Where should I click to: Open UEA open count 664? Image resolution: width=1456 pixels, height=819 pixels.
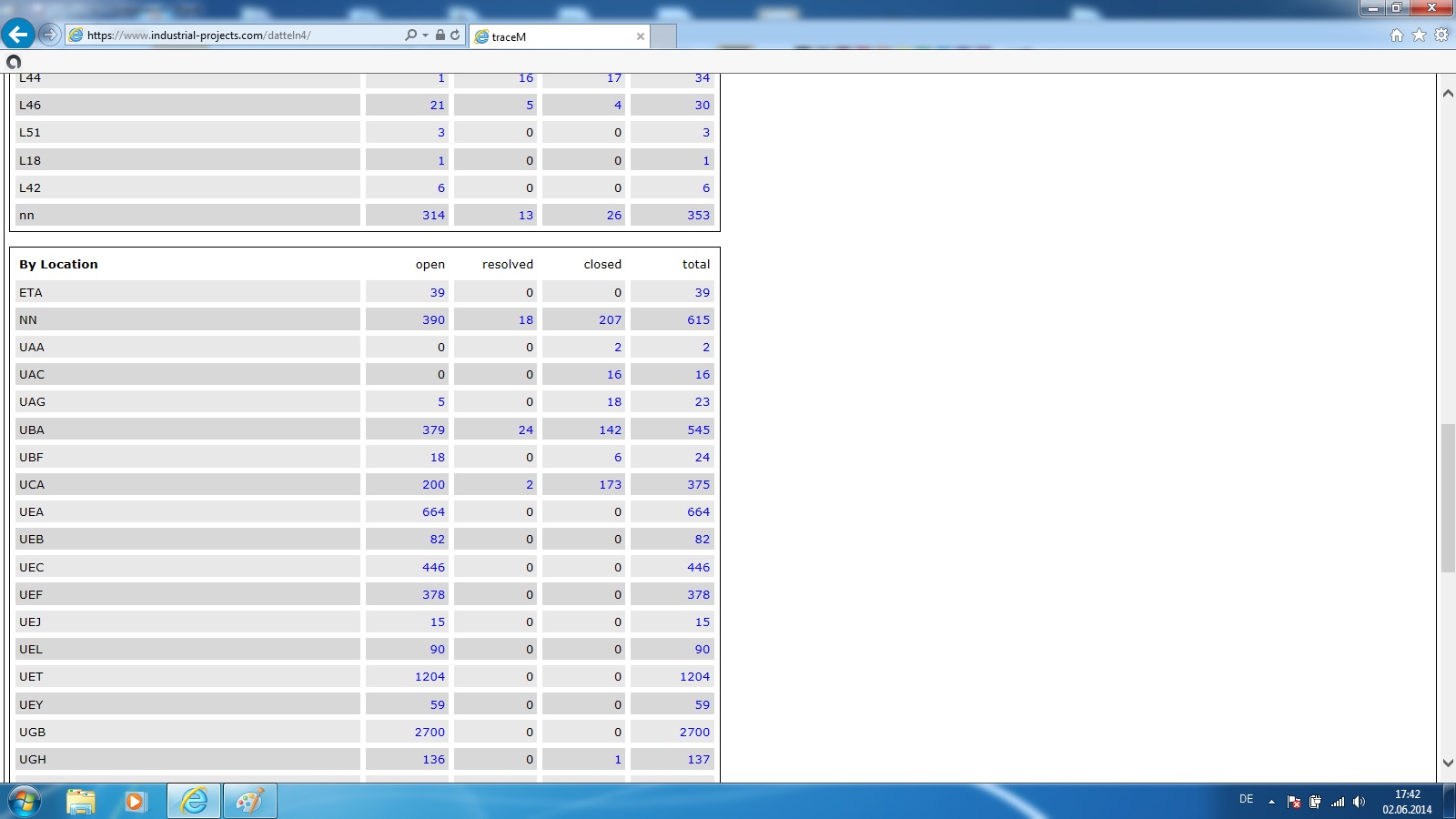coord(433,511)
